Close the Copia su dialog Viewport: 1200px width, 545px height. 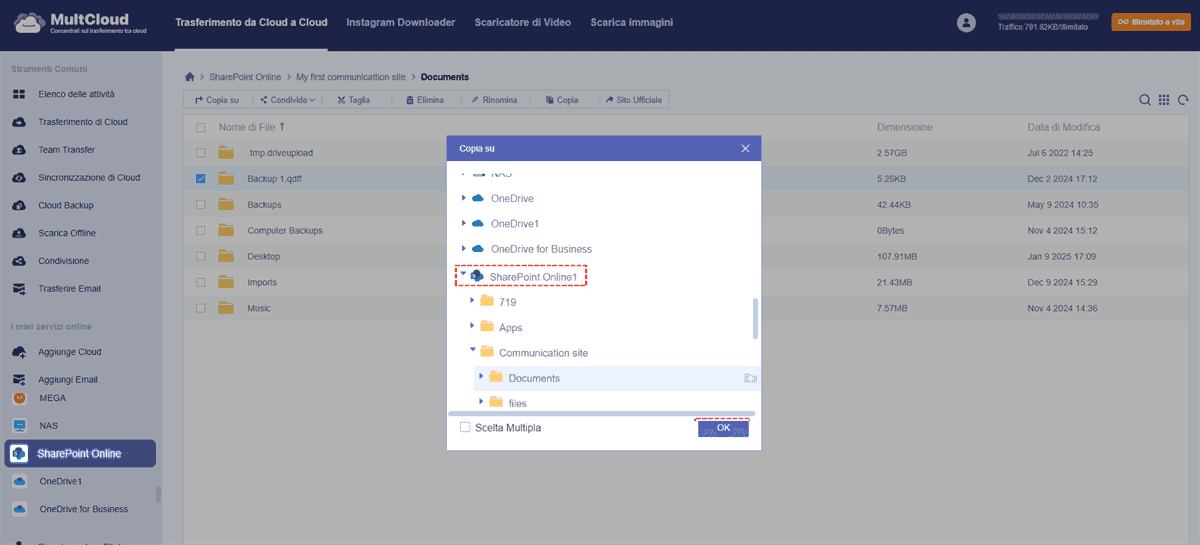745,148
